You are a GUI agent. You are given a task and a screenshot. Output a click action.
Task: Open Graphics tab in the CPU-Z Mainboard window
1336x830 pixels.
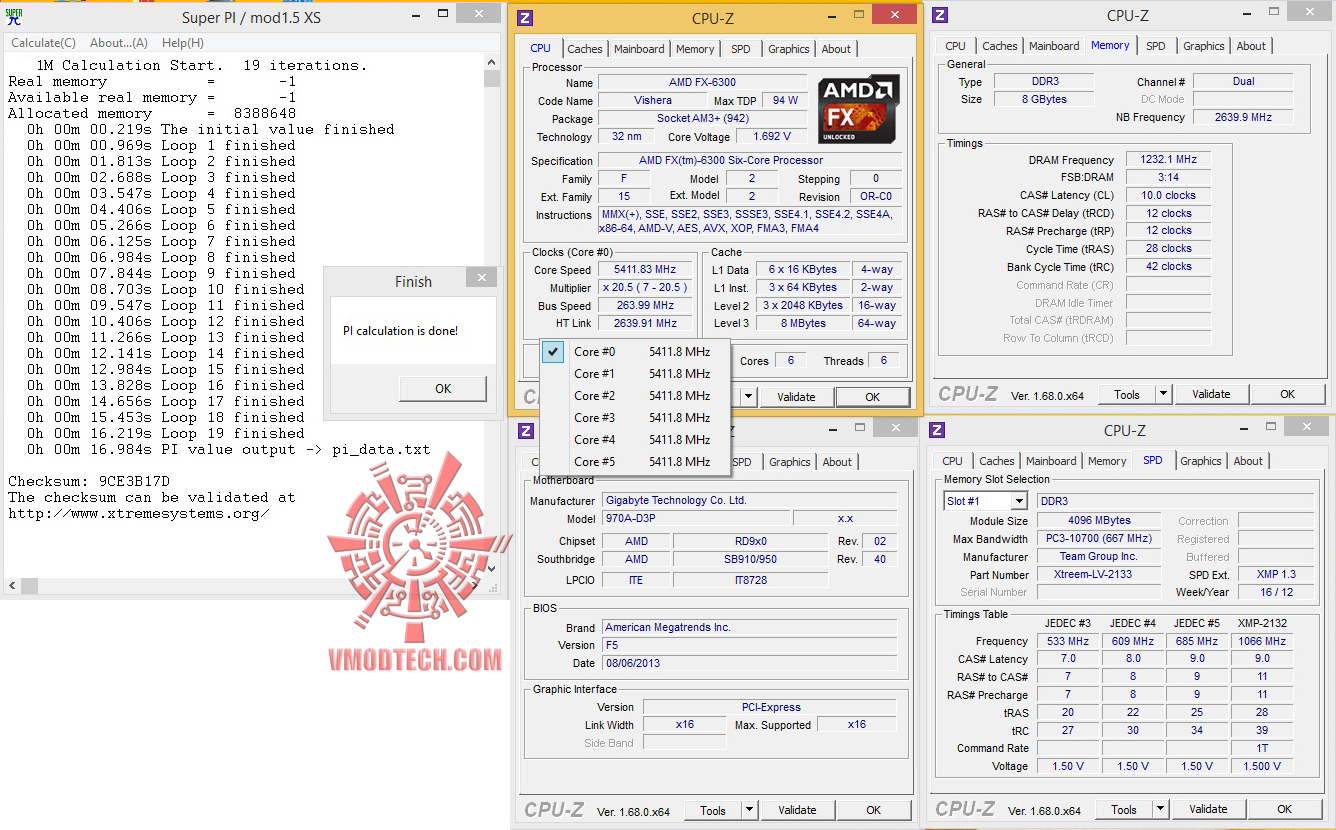click(x=790, y=462)
